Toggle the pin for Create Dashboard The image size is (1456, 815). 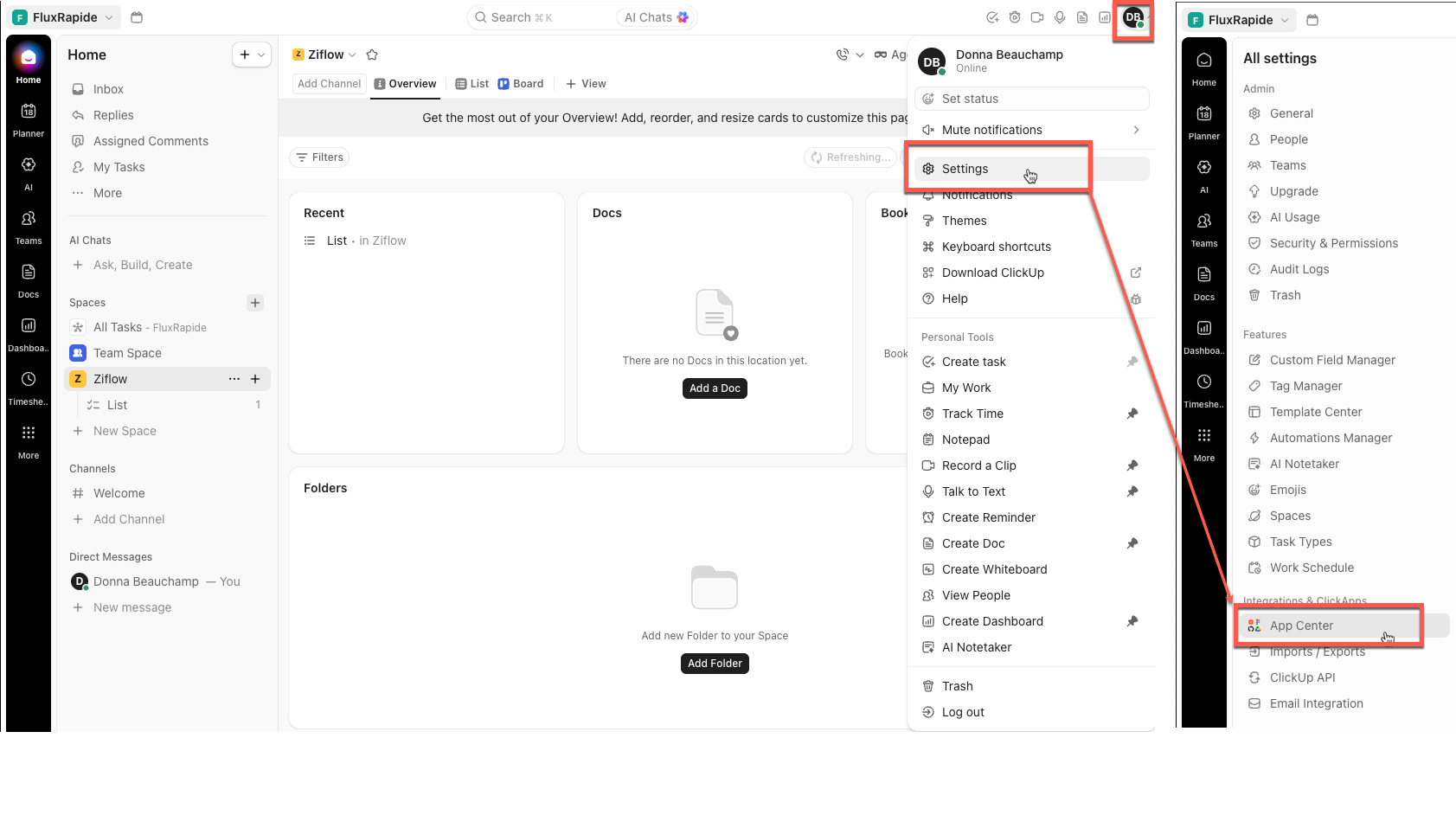click(1132, 621)
